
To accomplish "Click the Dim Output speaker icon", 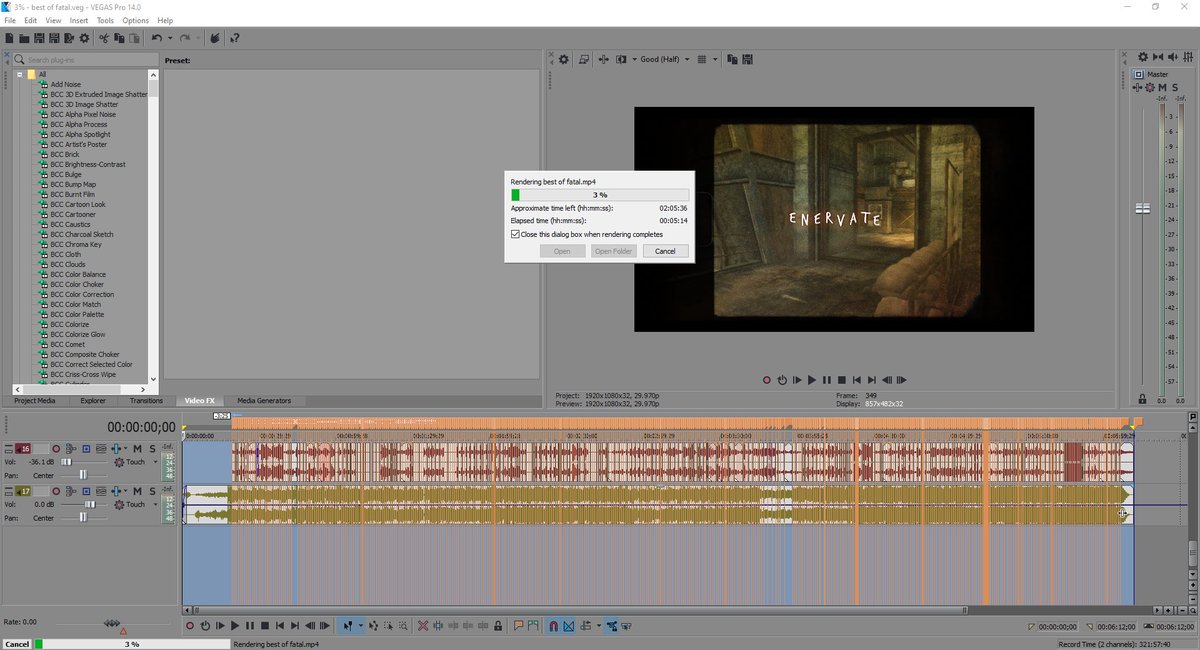I will 1173,57.
